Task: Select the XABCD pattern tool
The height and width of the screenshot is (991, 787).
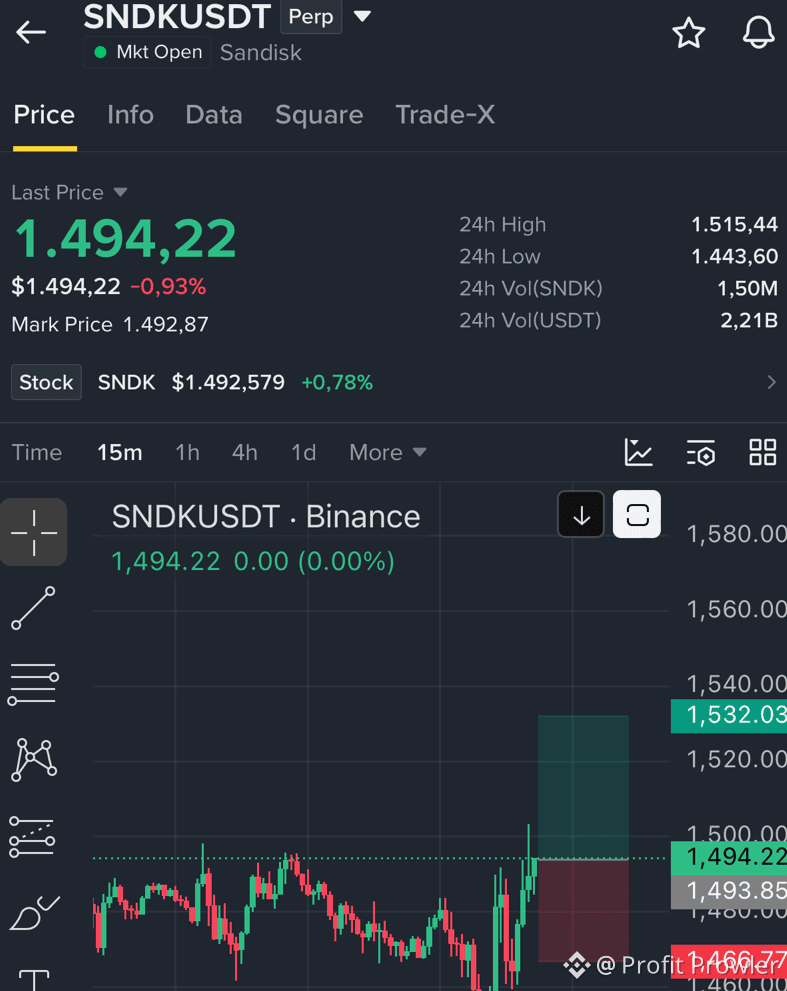Action: [x=34, y=760]
